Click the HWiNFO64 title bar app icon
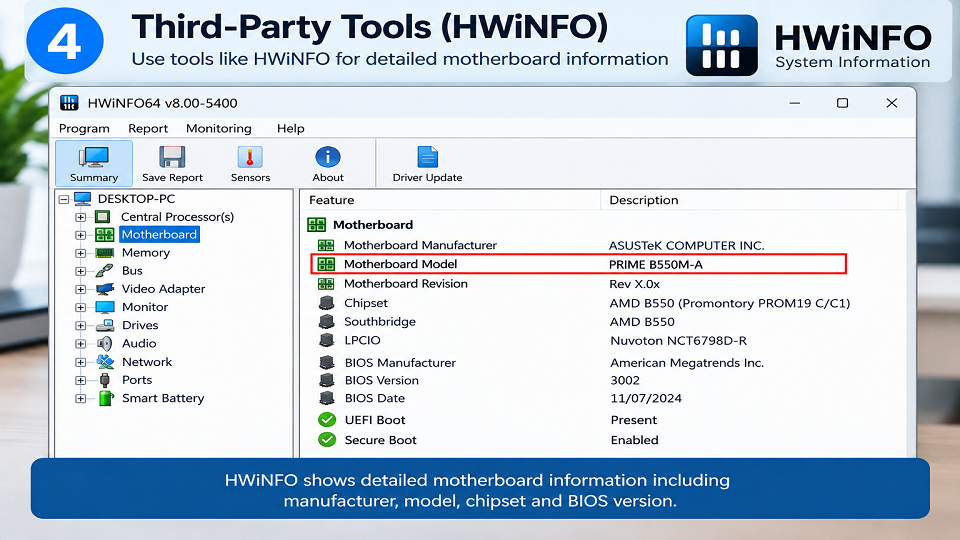960x540 pixels. click(x=69, y=103)
